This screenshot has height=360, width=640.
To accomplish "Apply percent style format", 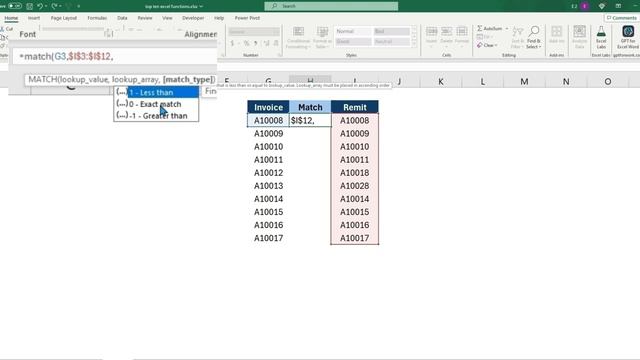I will coord(246,43).
